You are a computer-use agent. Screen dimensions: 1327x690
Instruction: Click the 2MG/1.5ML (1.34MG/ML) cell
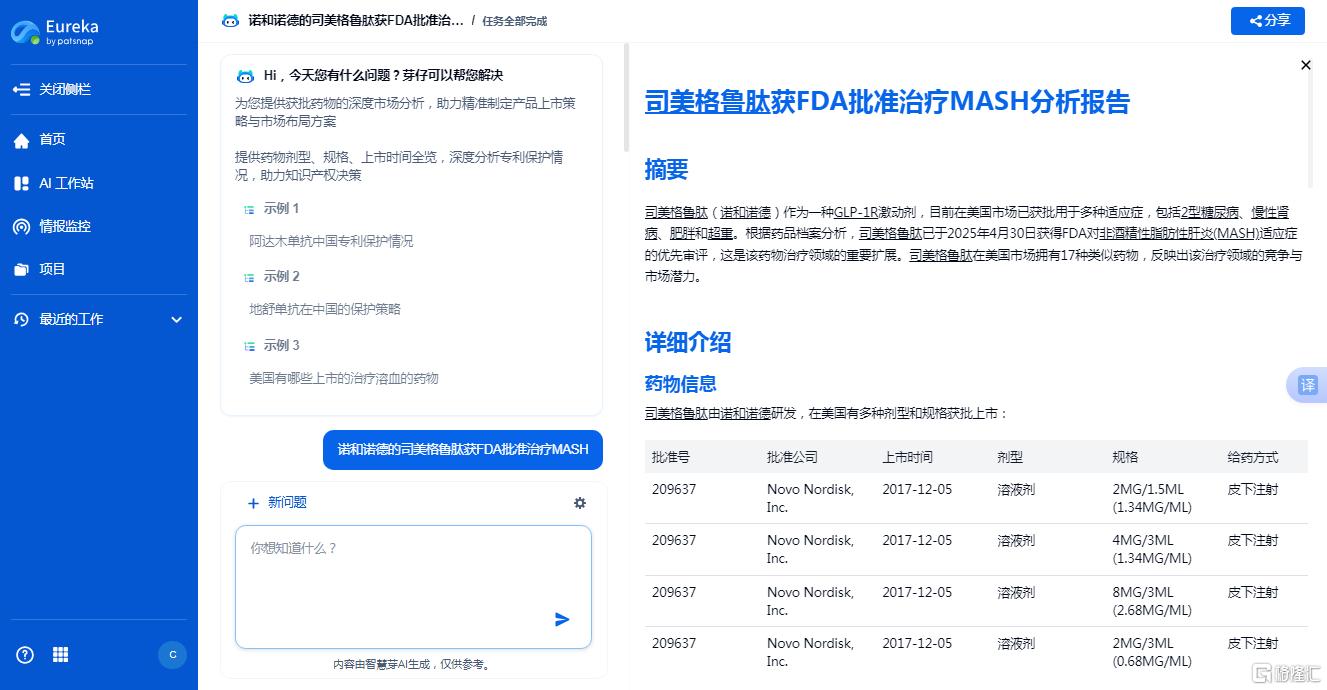point(1152,498)
